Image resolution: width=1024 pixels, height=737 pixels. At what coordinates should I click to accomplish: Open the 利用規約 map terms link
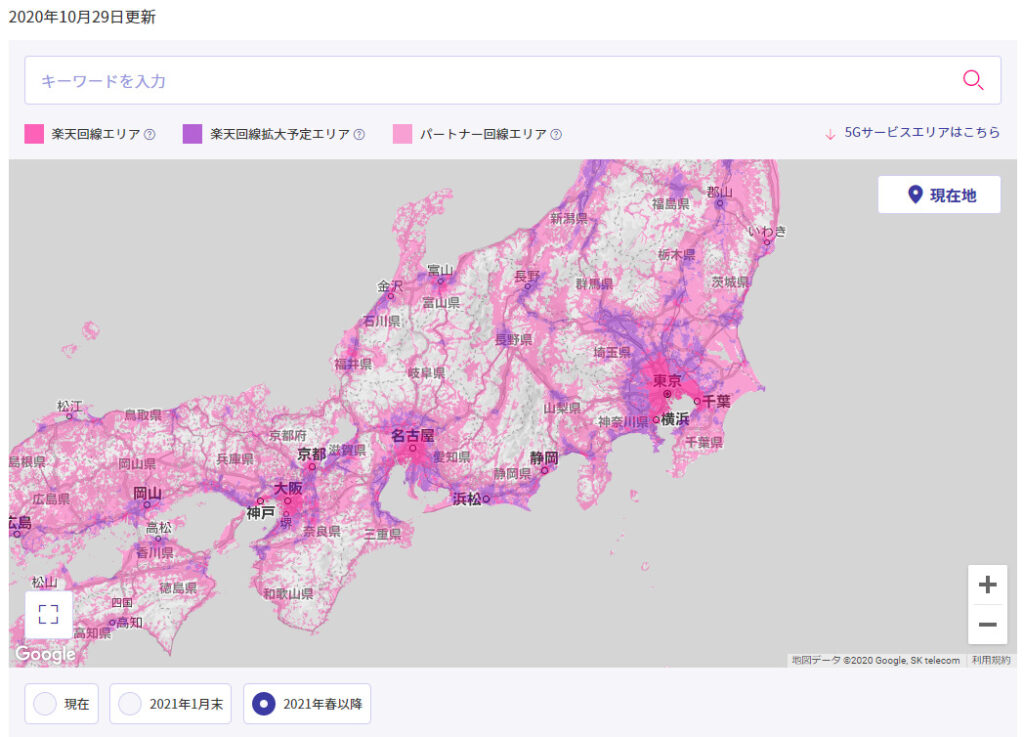click(991, 660)
